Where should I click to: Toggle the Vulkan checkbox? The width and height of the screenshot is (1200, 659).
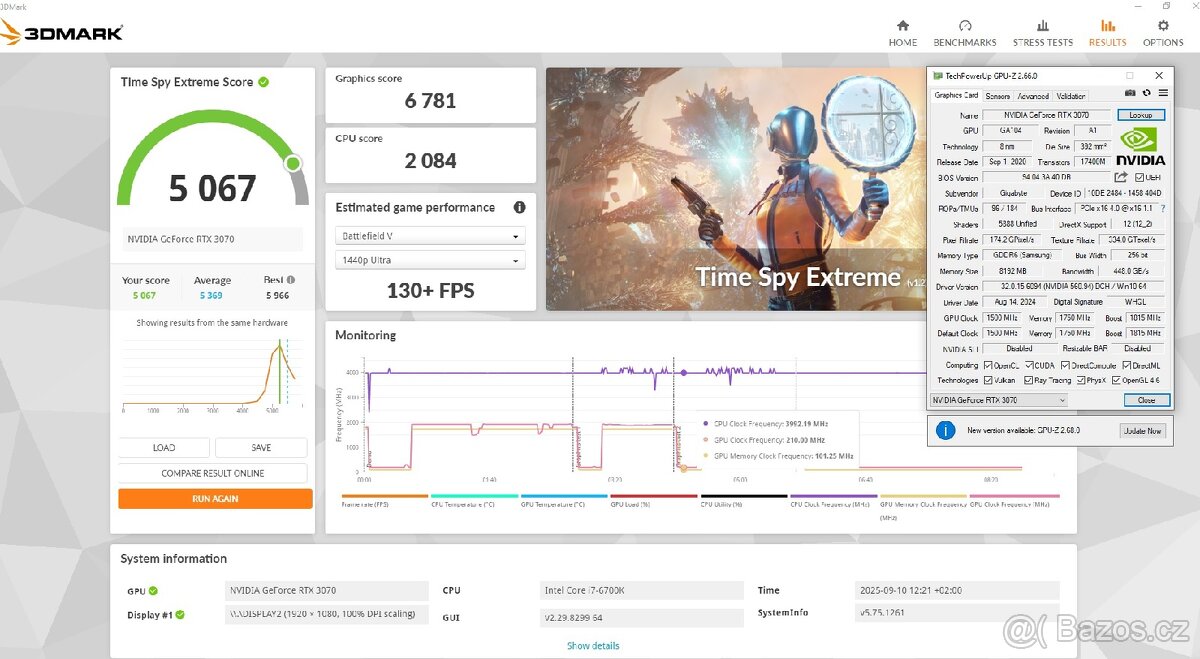coord(988,380)
